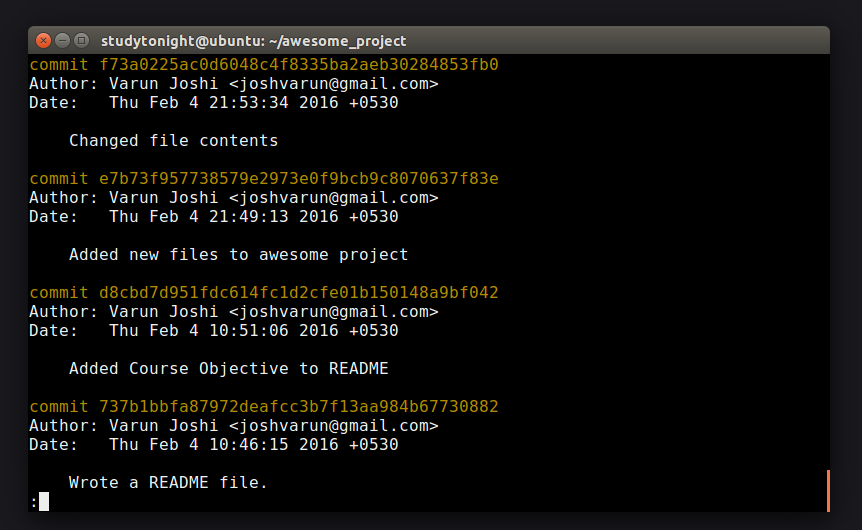
Task: Click date line showing 10:46:15
Action: click(x=214, y=445)
